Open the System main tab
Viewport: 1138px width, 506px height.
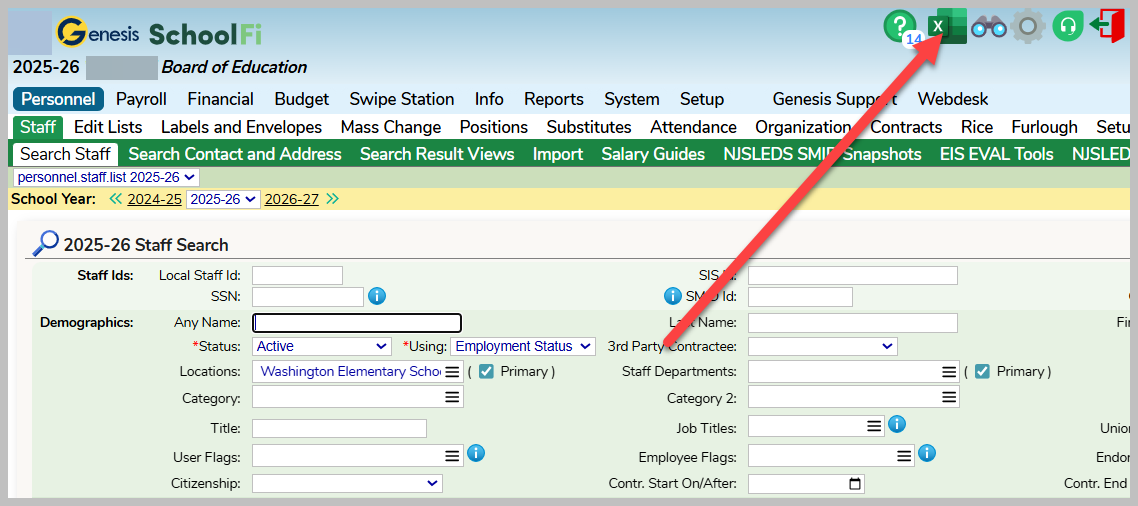point(631,99)
